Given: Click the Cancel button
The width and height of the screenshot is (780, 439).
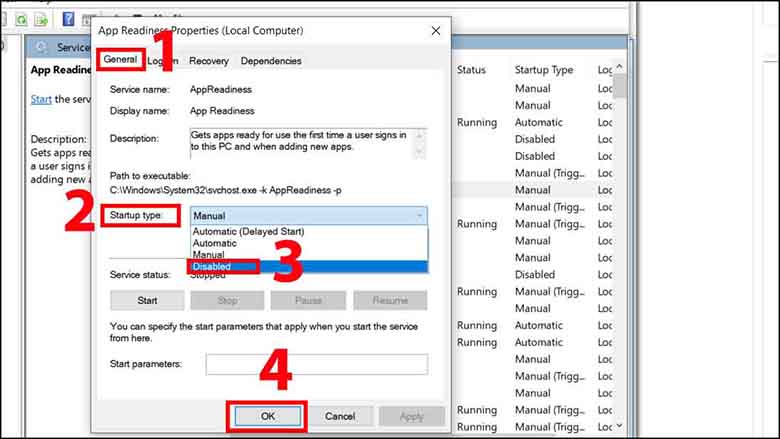Looking at the screenshot, I should click(x=340, y=416).
